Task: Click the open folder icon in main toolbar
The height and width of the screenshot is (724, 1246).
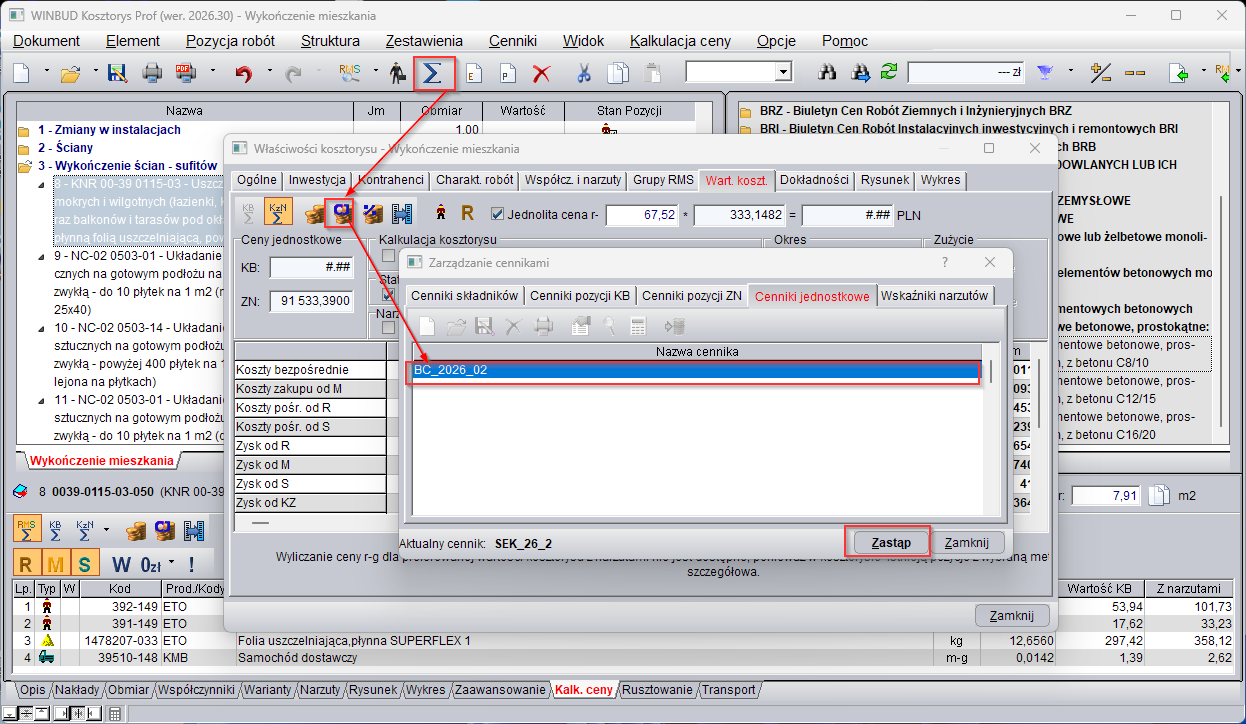Action: coord(70,73)
